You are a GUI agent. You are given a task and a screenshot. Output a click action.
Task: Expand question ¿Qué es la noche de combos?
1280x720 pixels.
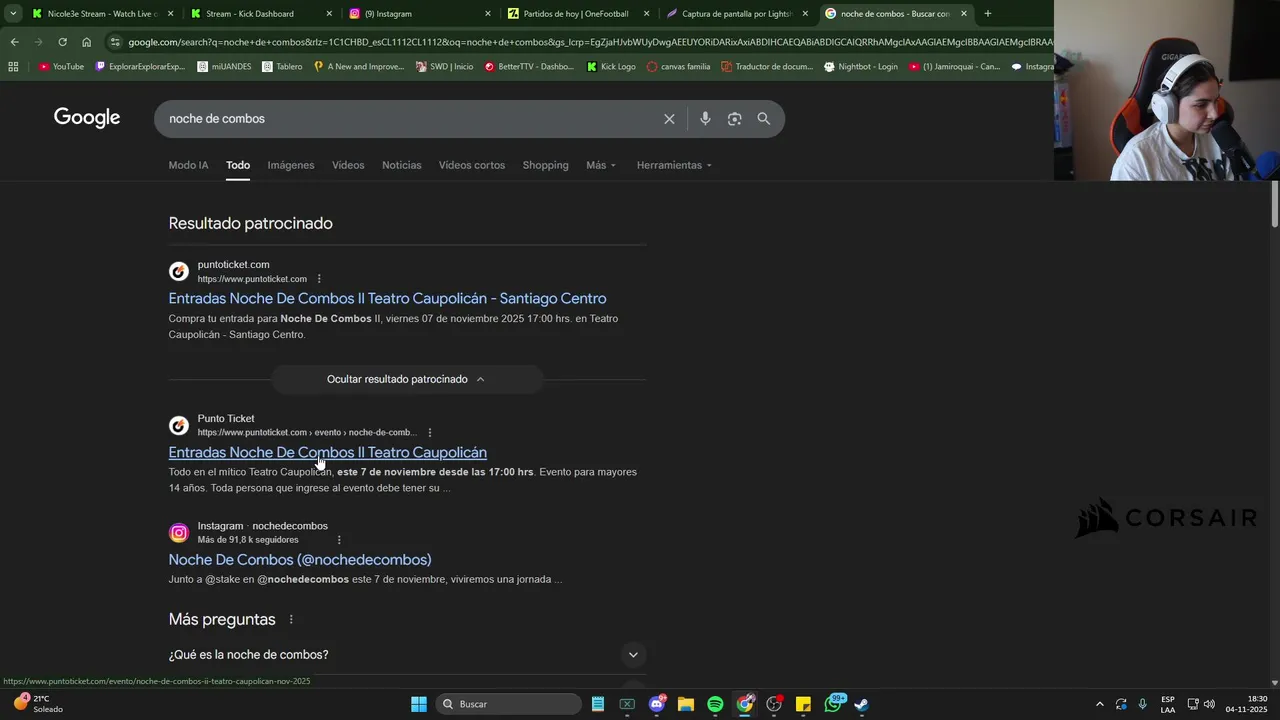tap(407, 655)
